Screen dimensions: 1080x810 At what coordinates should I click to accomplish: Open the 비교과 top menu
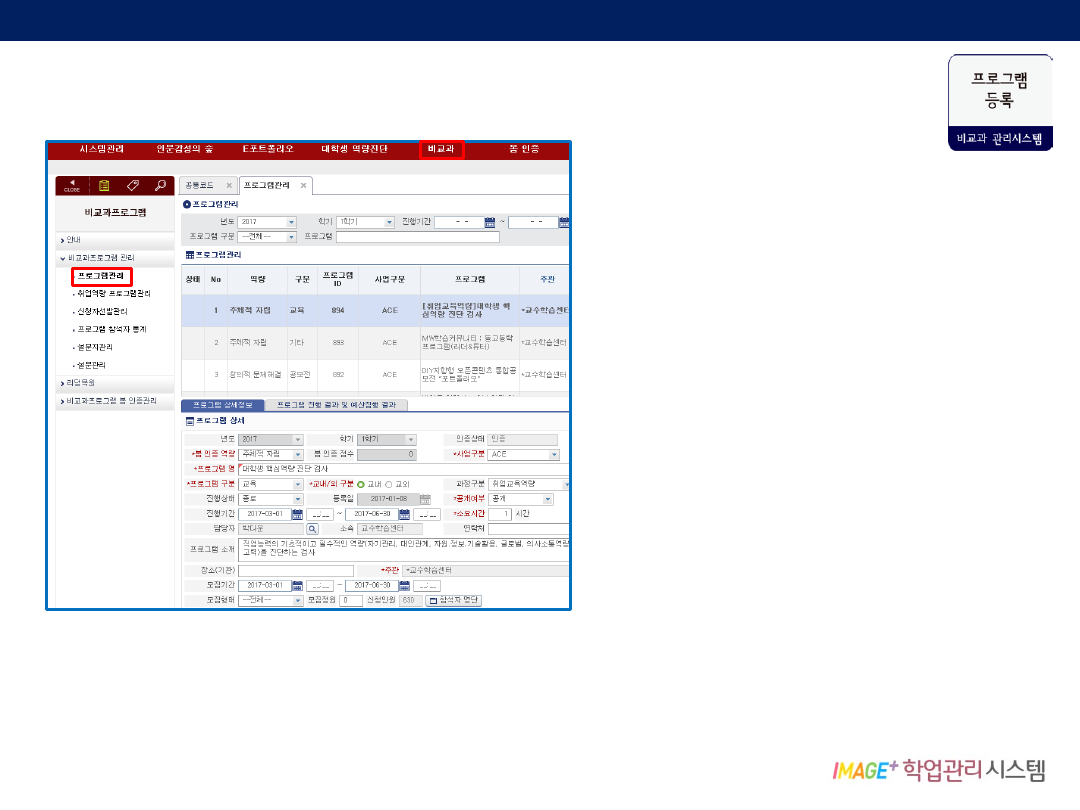(441, 149)
